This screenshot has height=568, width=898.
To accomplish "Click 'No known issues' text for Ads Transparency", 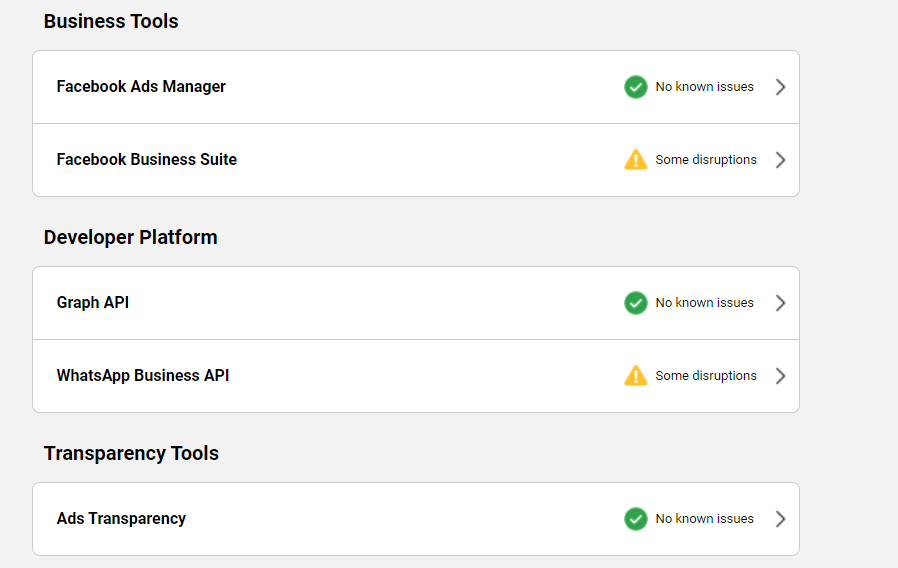I will (704, 519).
